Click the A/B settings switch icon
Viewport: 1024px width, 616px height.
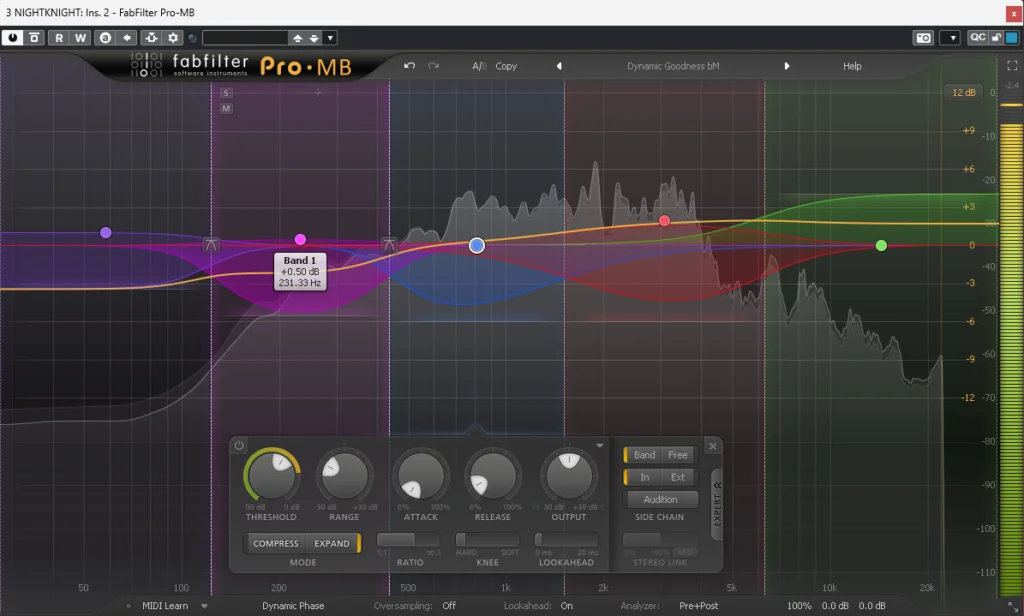(x=104, y=38)
